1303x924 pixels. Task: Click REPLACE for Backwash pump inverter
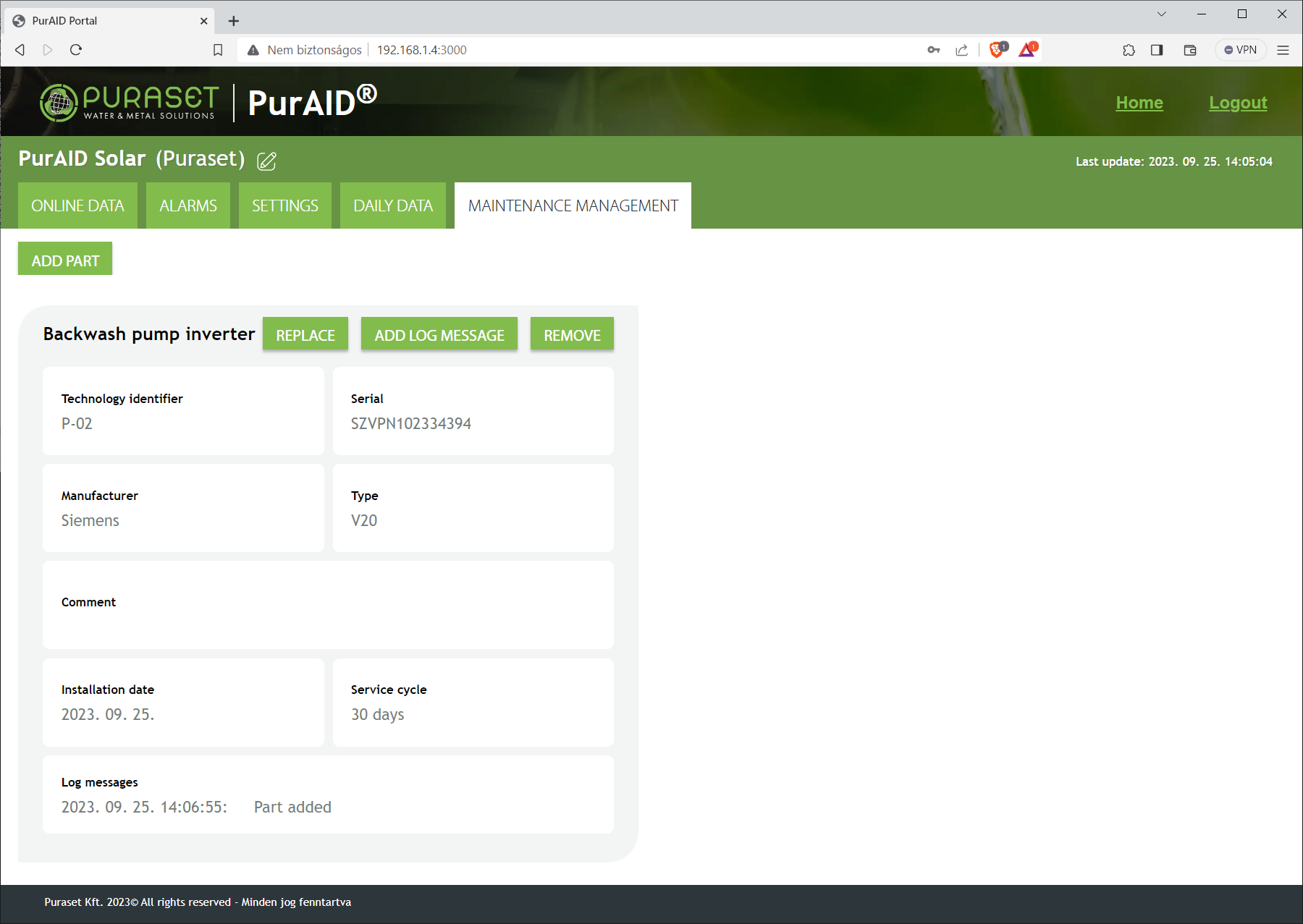[305, 335]
